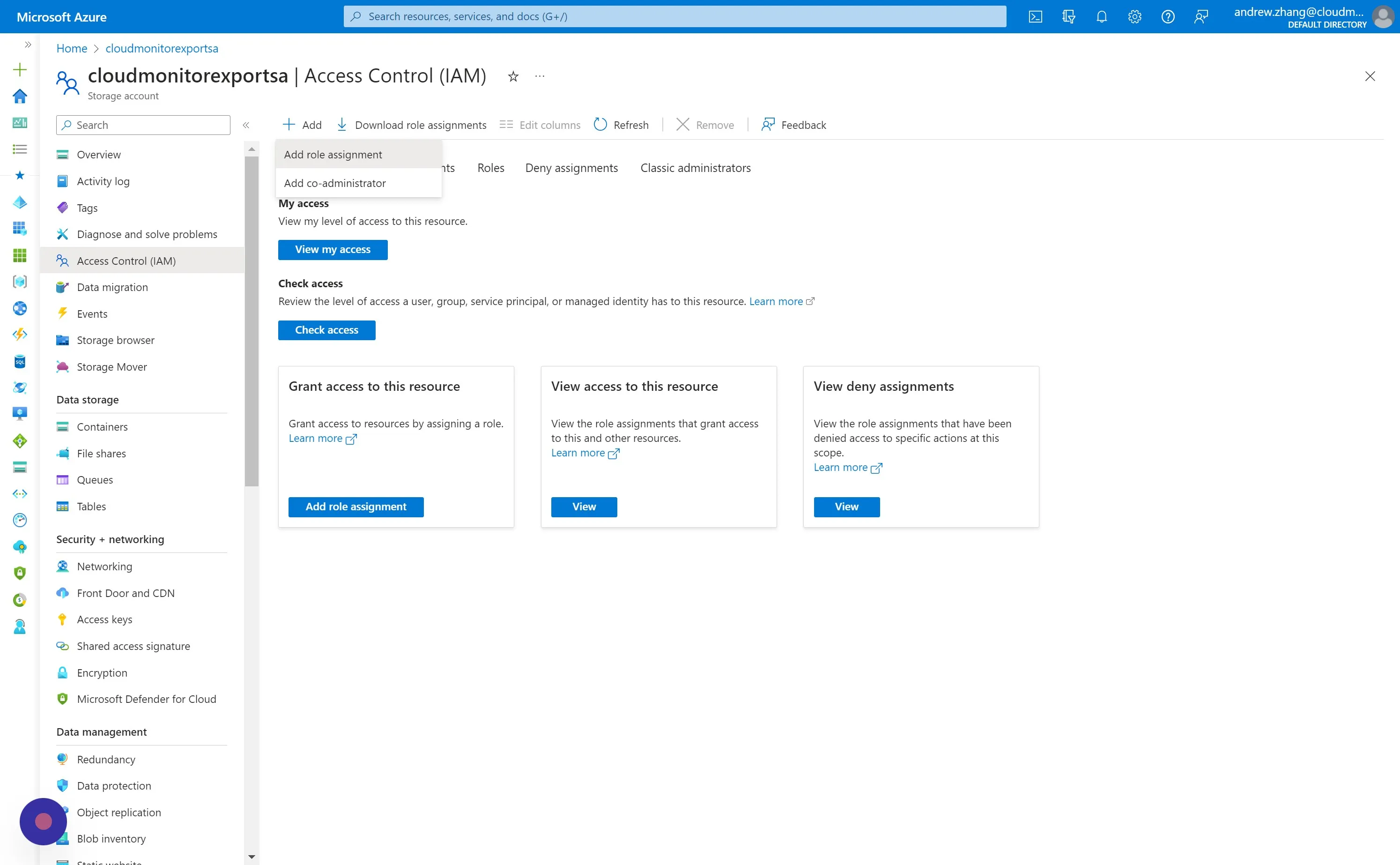This screenshot has width=1400, height=865.
Task: Click Refresh in the toolbar
Action: coord(621,125)
